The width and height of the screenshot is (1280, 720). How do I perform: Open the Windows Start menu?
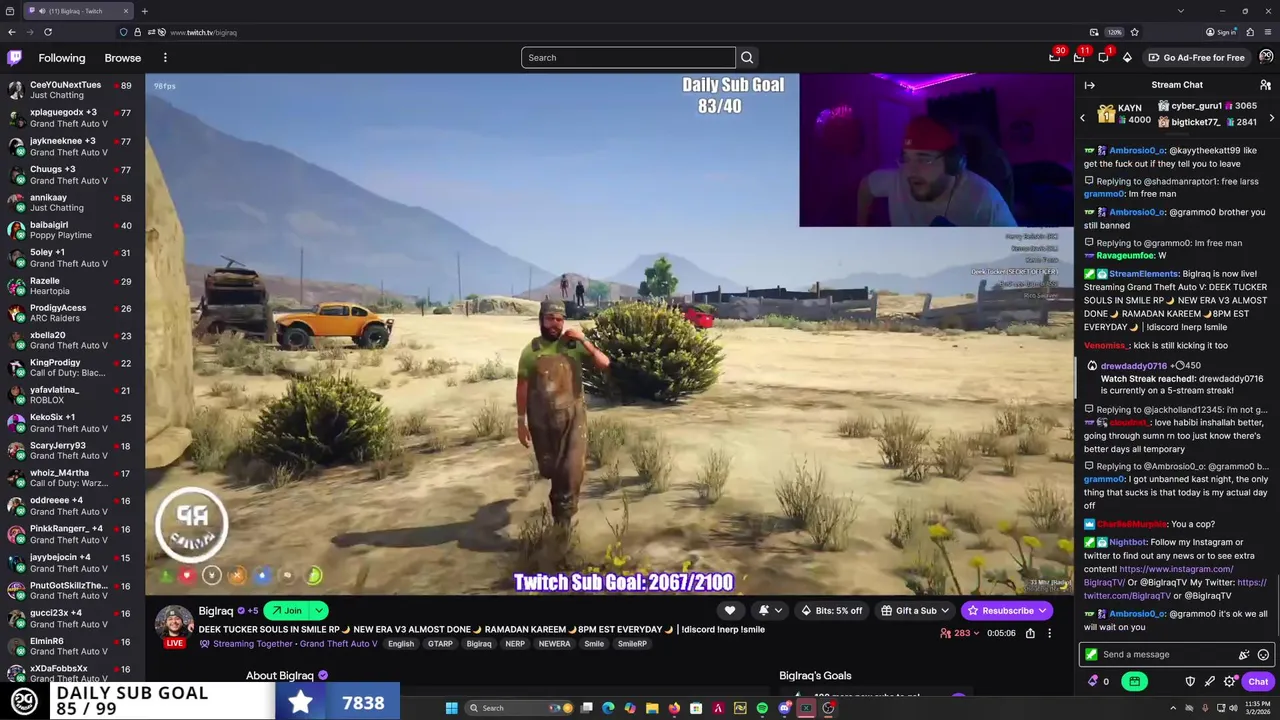pos(452,708)
